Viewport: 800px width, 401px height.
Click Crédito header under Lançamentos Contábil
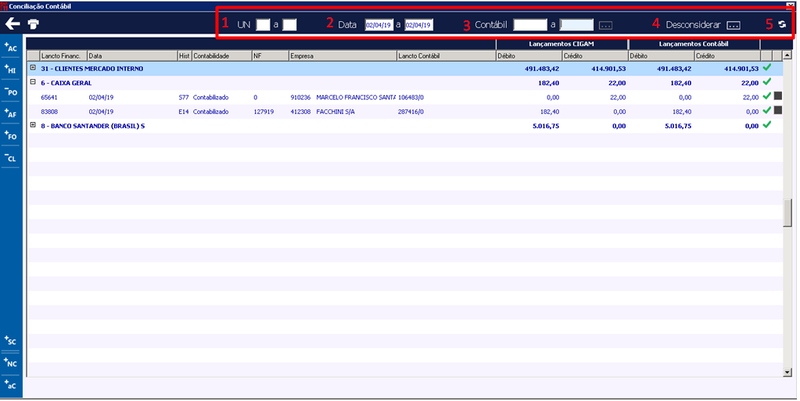pyautogui.click(x=727, y=56)
